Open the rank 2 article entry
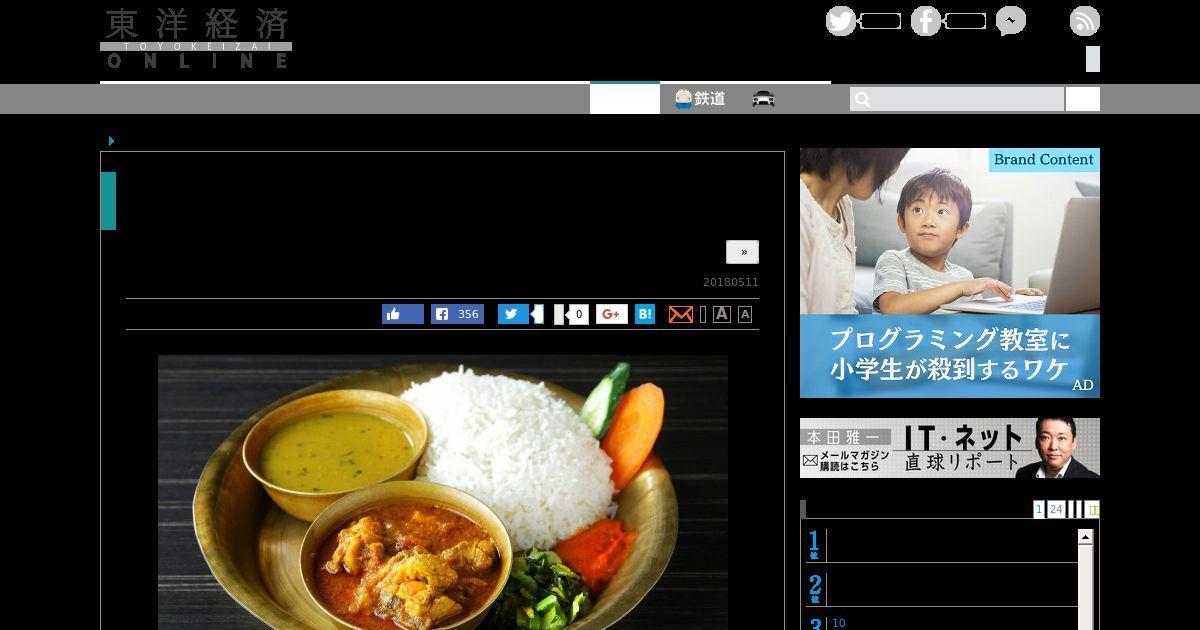The width and height of the screenshot is (1200, 630). tap(940, 588)
